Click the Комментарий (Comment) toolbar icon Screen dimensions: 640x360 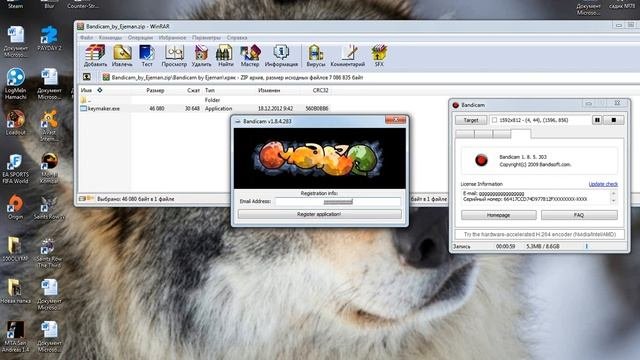(x=348, y=56)
